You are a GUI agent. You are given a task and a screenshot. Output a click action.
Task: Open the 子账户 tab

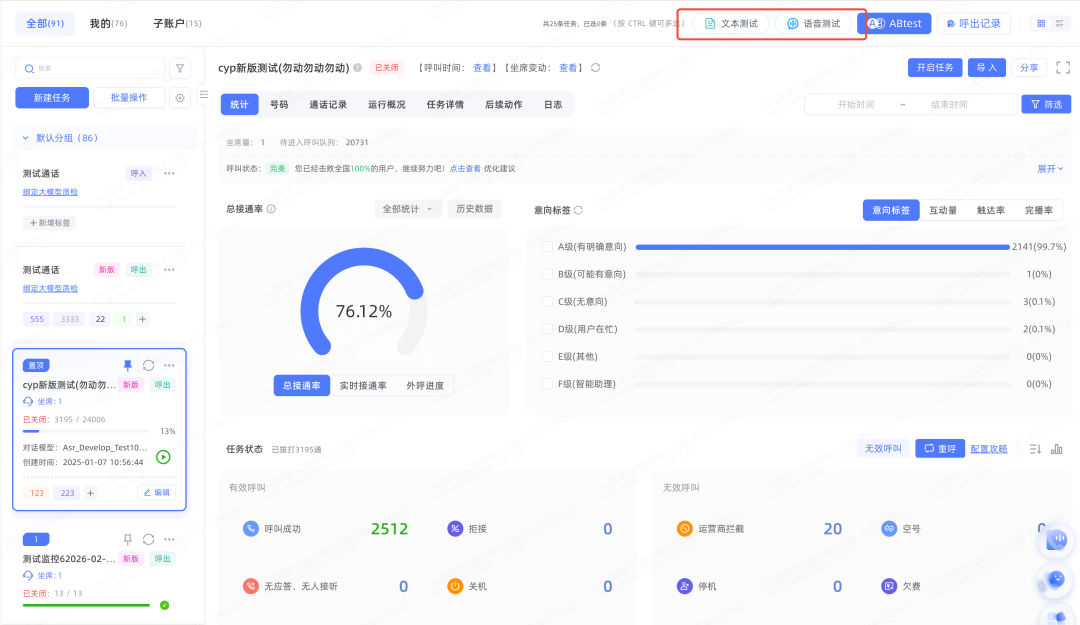[176, 23]
